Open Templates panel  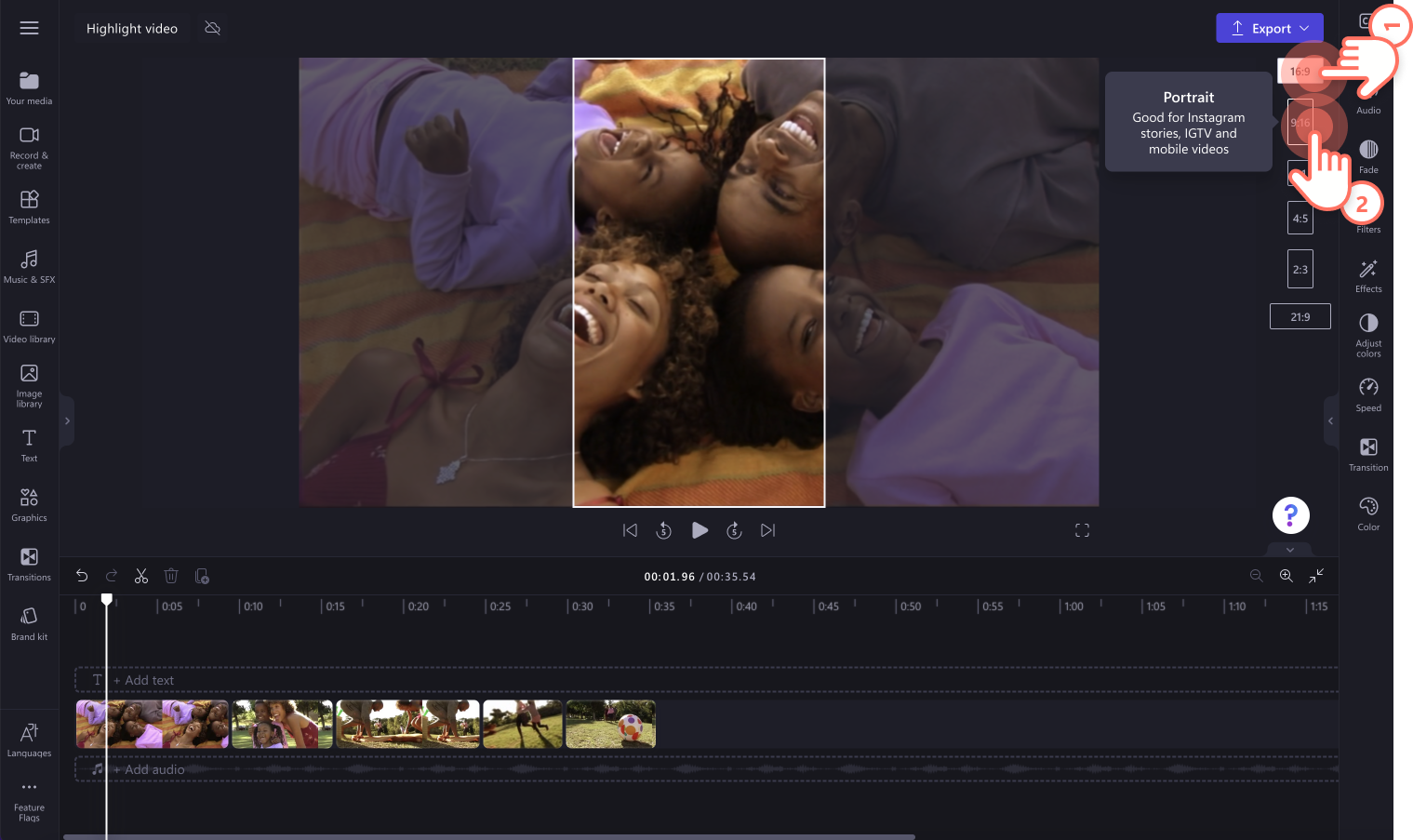[29, 207]
